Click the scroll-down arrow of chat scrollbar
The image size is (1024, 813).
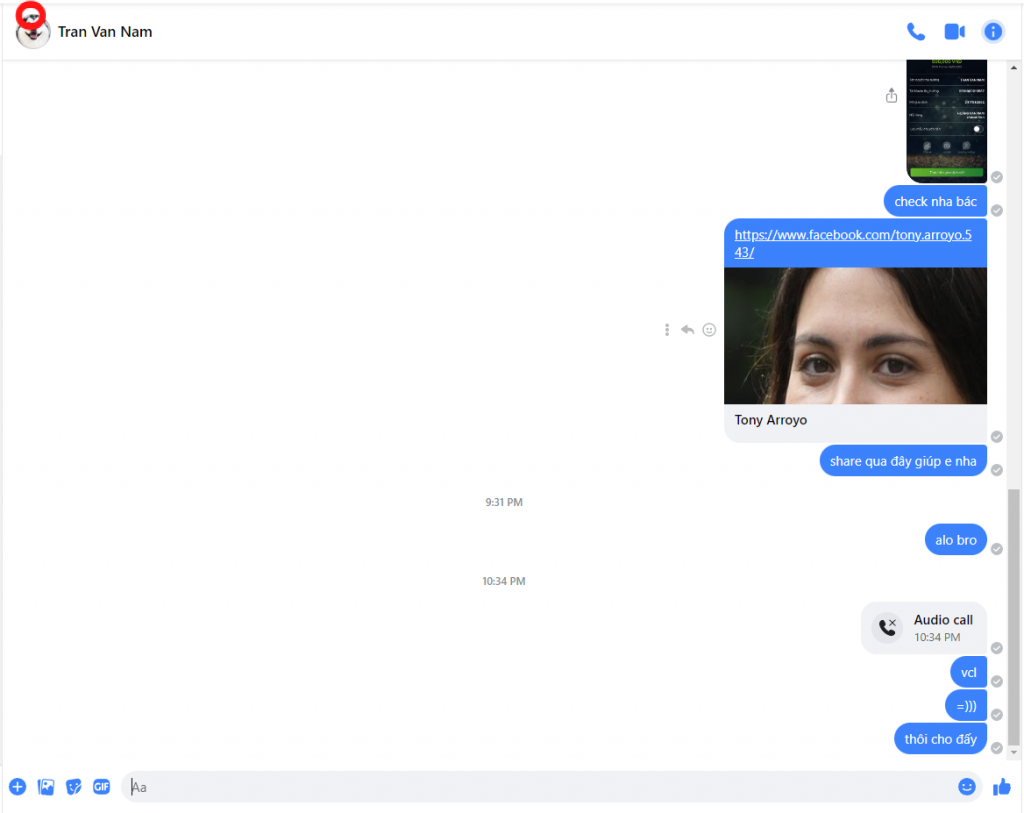coord(1014,751)
